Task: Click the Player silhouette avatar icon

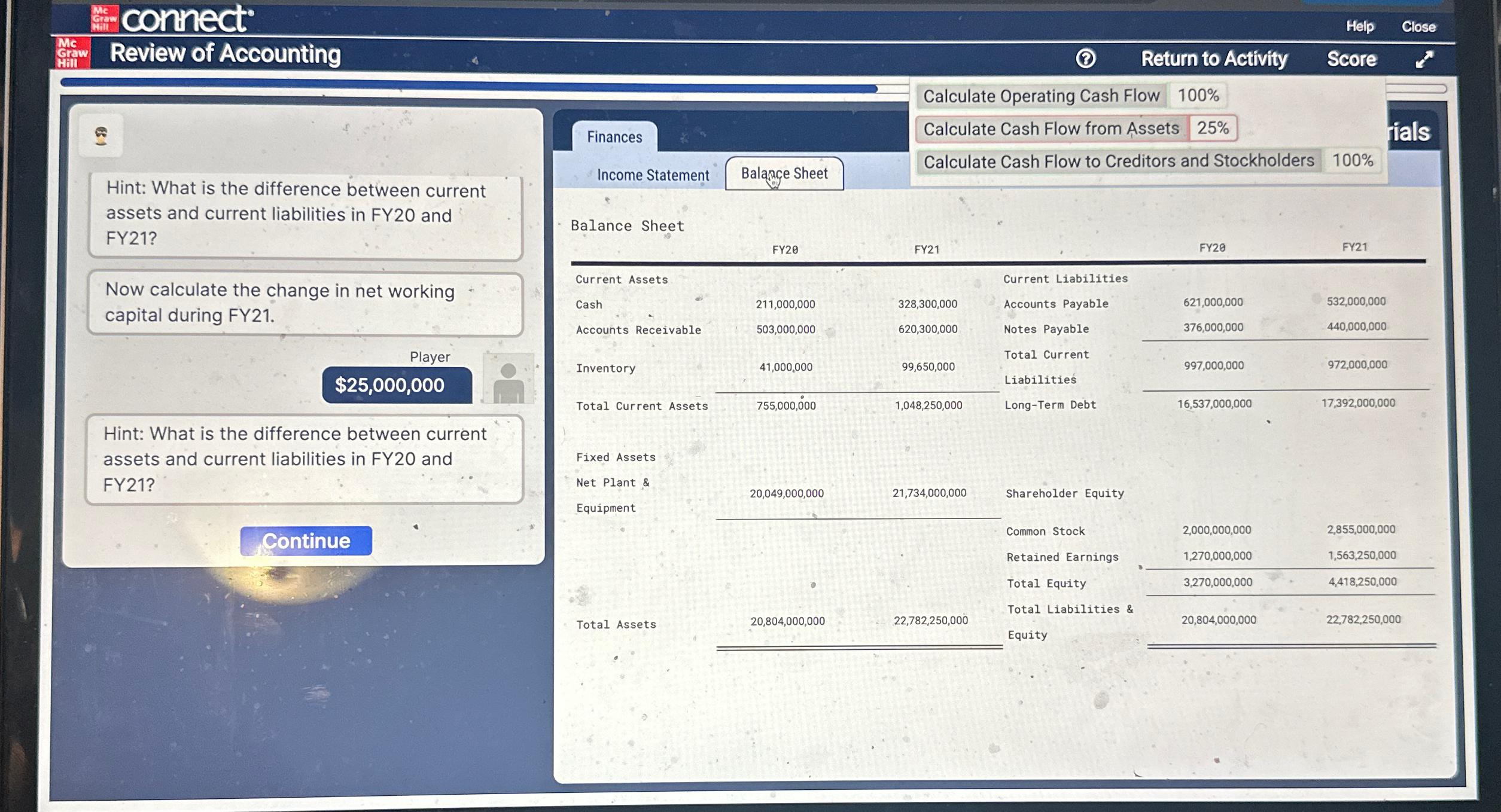Action: 508,378
